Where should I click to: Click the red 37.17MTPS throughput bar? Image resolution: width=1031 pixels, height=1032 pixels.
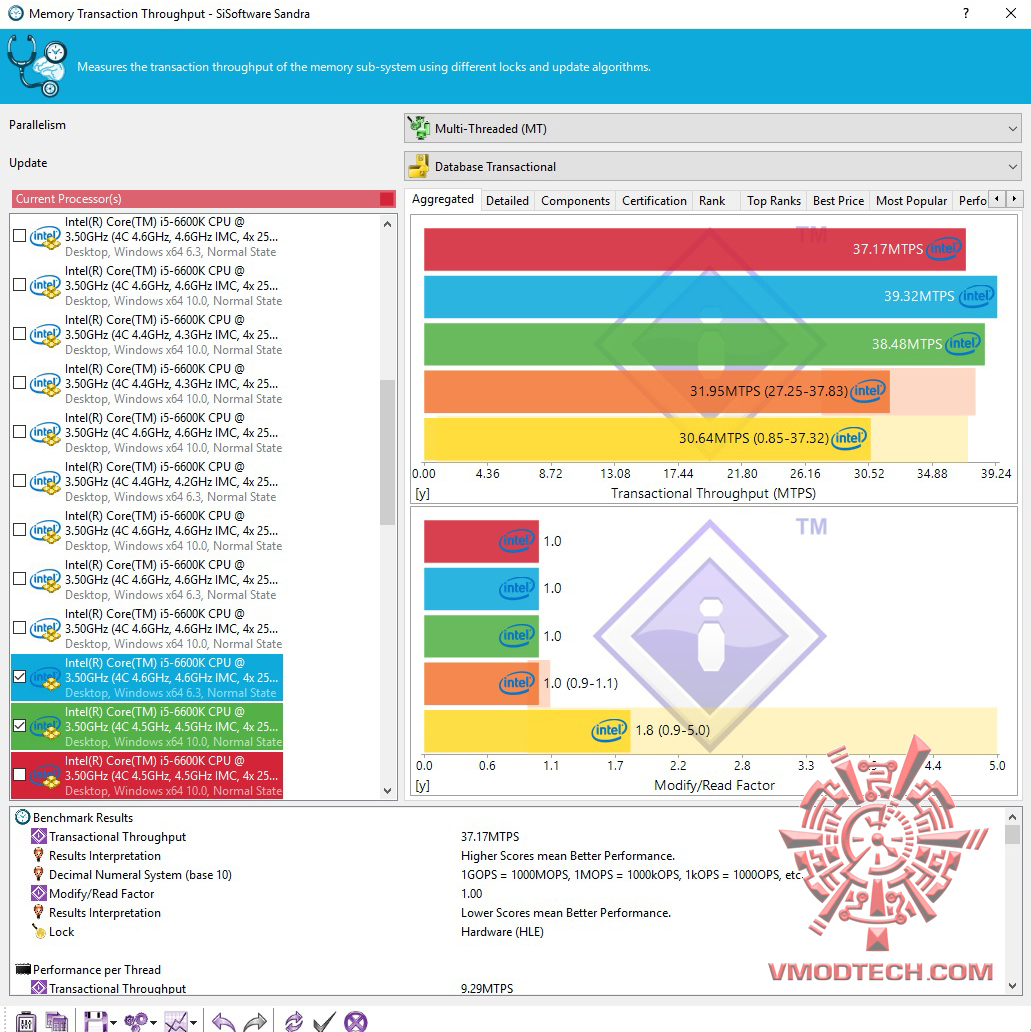695,249
